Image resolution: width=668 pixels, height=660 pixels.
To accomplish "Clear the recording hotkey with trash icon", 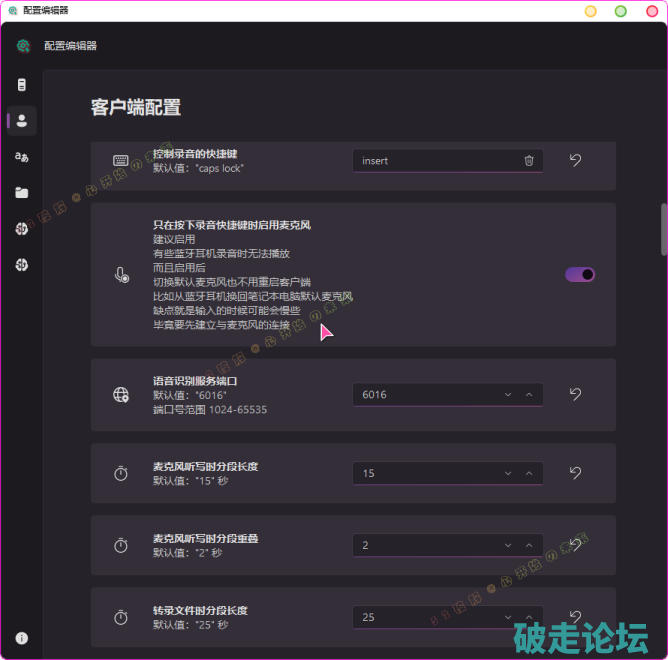I will pyautogui.click(x=529, y=161).
